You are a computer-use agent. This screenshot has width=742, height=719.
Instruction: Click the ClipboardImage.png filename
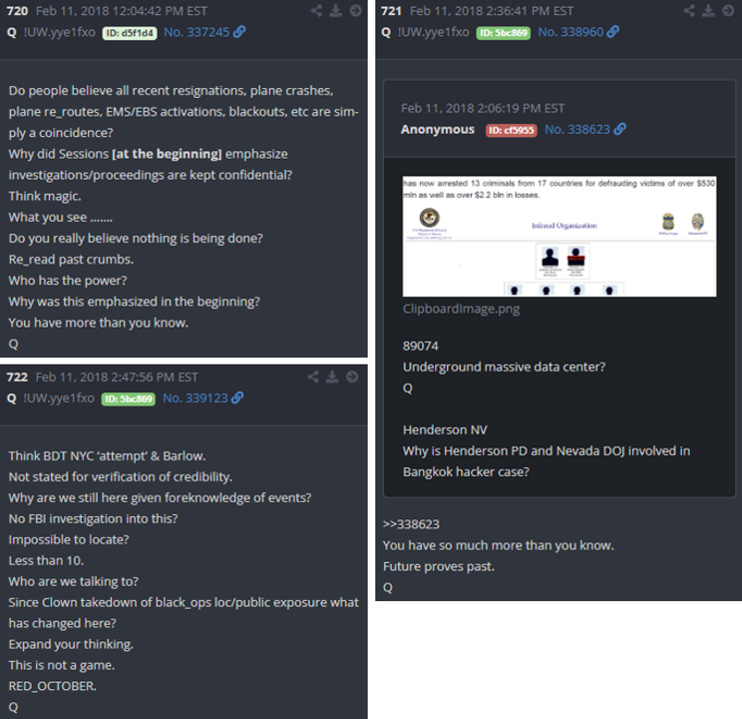tap(461, 309)
